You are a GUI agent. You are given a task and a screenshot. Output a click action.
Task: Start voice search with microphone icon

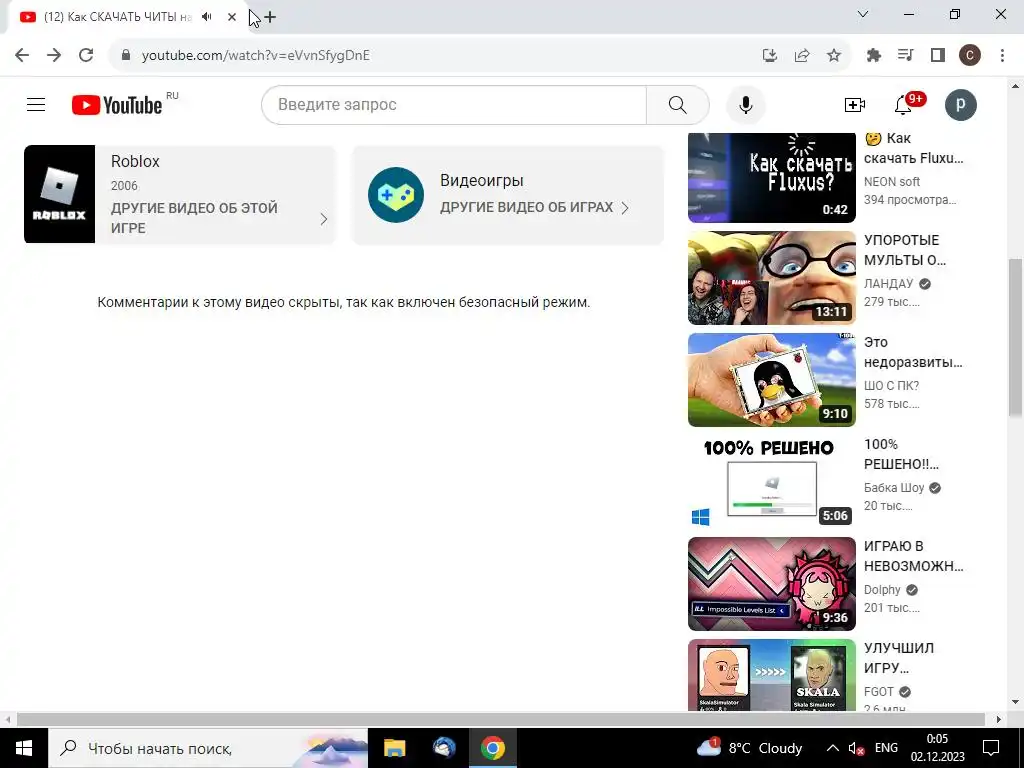[745, 104]
